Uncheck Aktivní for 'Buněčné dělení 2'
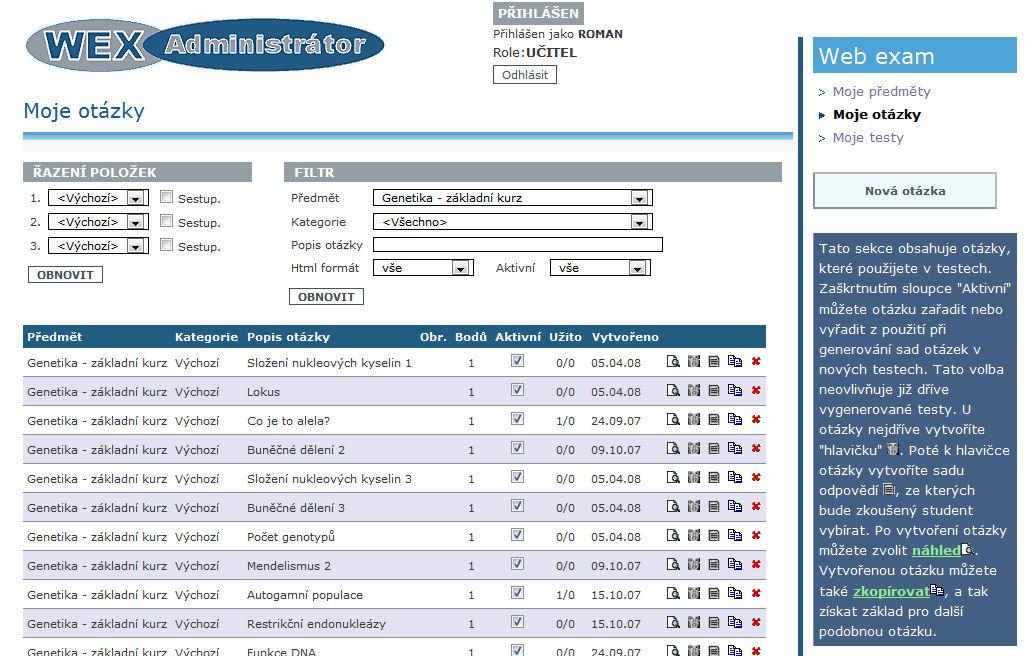 [x=517, y=448]
